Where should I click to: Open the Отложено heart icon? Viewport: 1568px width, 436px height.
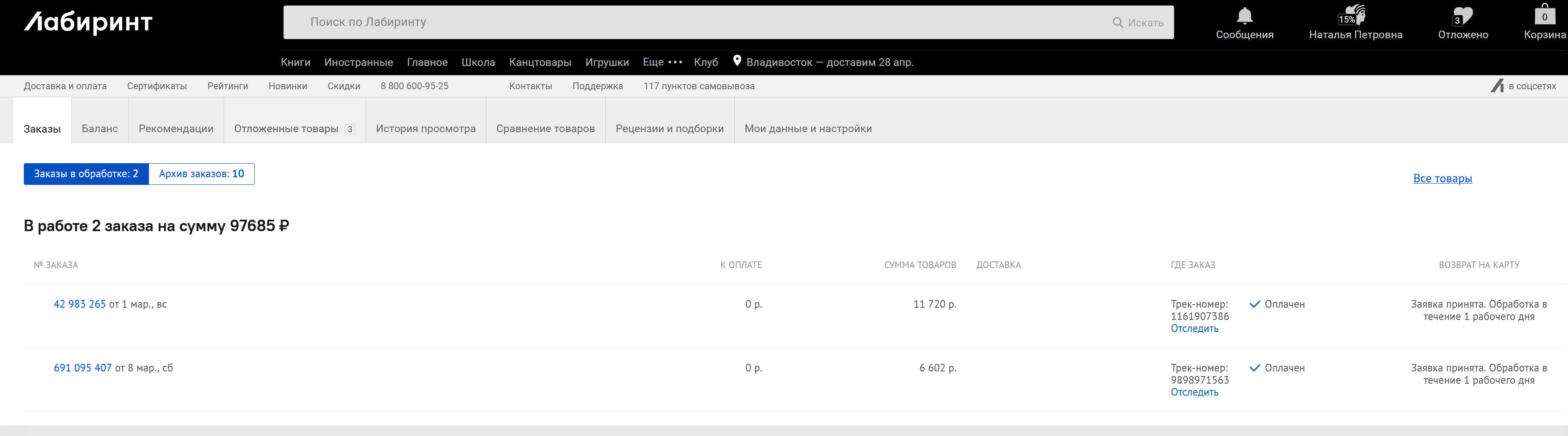click(1462, 16)
